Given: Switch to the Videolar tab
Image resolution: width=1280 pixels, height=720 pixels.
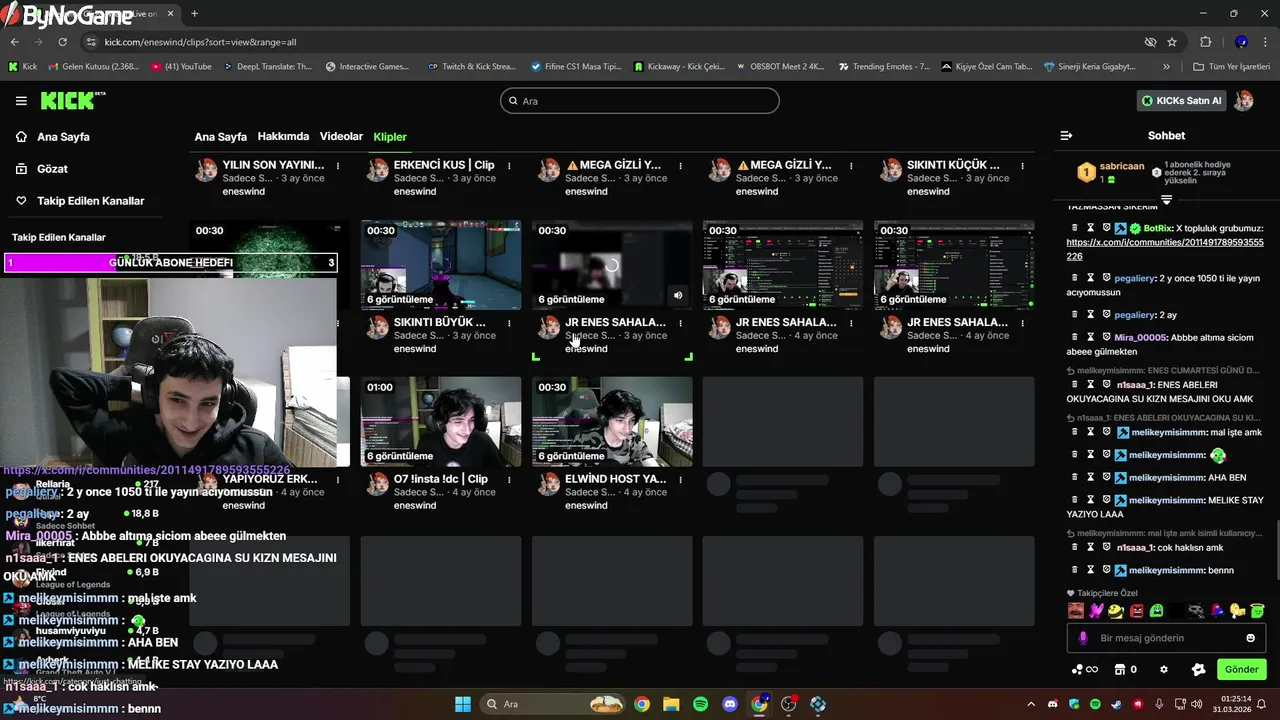Looking at the screenshot, I should (341, 136).
